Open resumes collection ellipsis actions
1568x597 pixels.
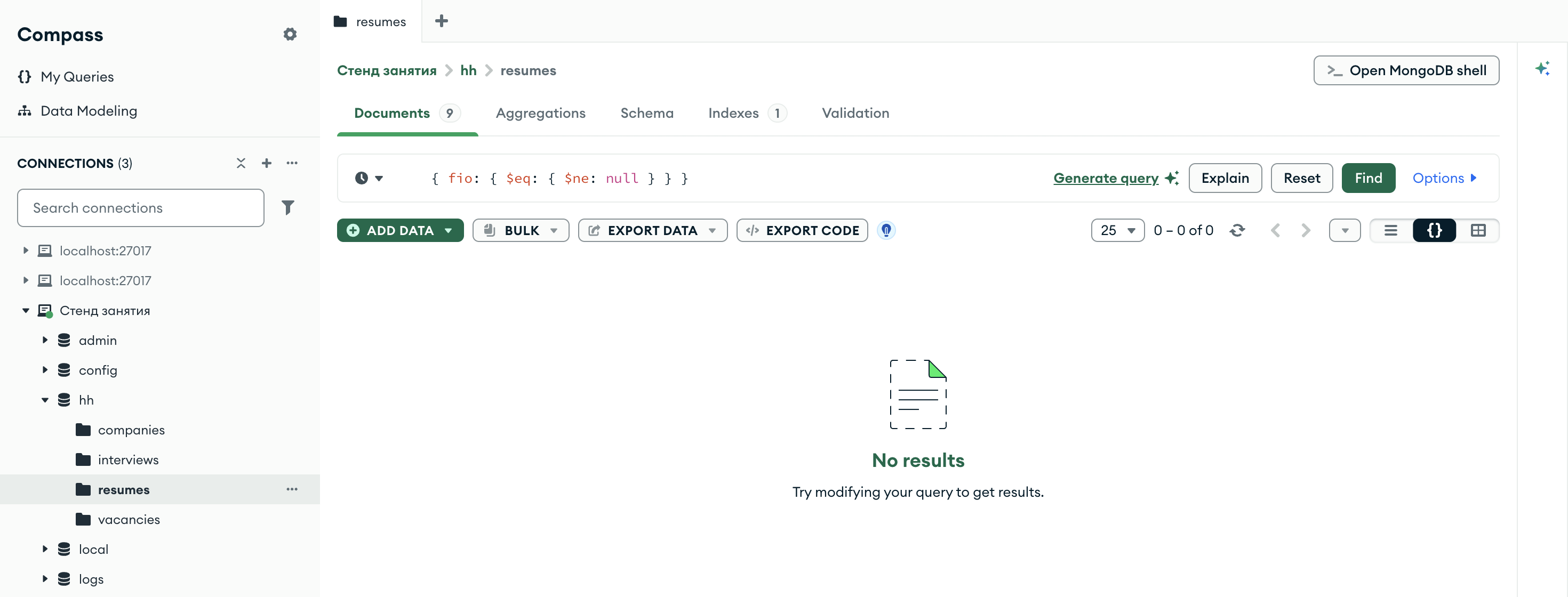click(292, 489)
